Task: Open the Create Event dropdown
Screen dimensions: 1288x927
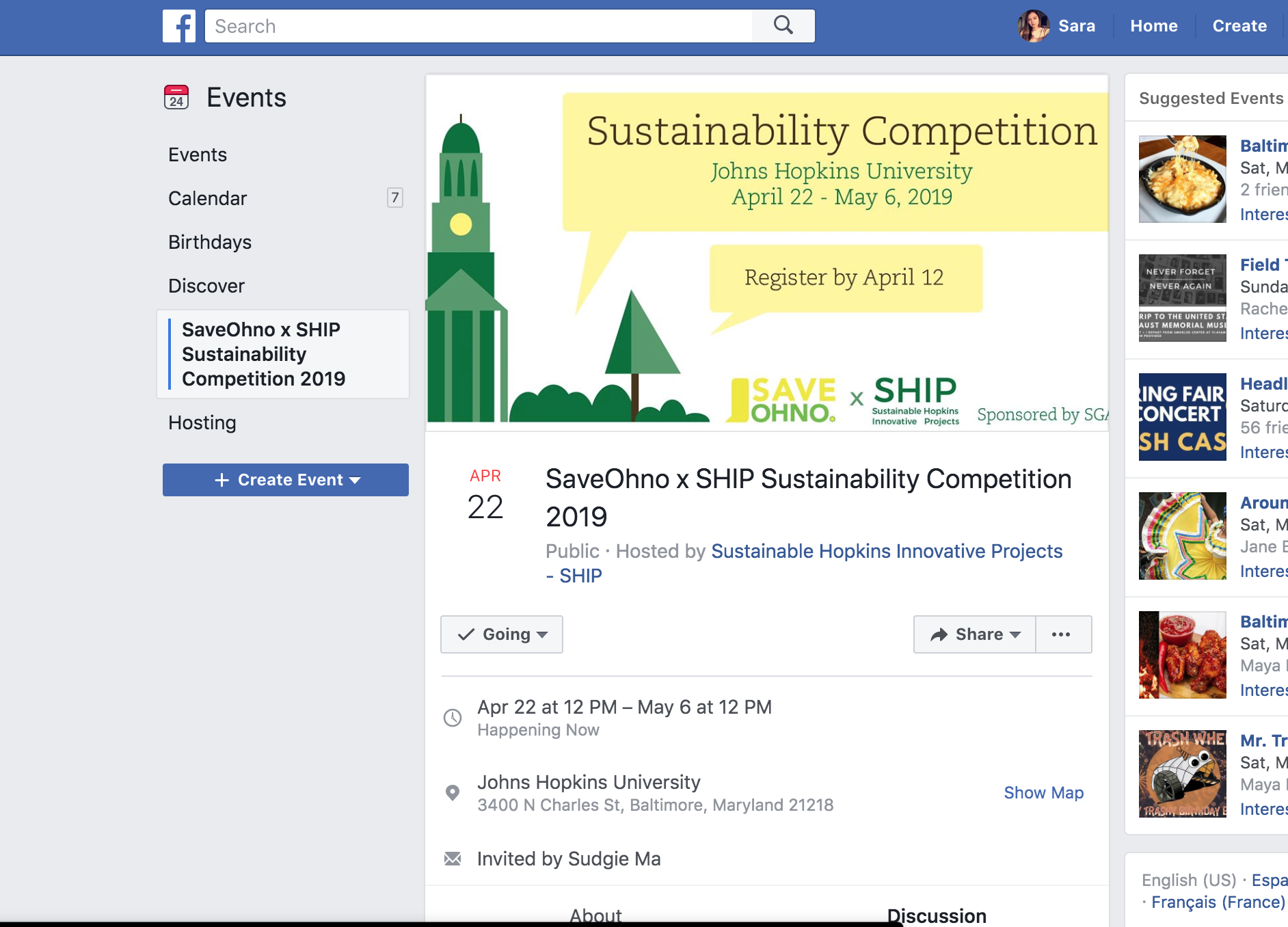Action: click(286, 480)
